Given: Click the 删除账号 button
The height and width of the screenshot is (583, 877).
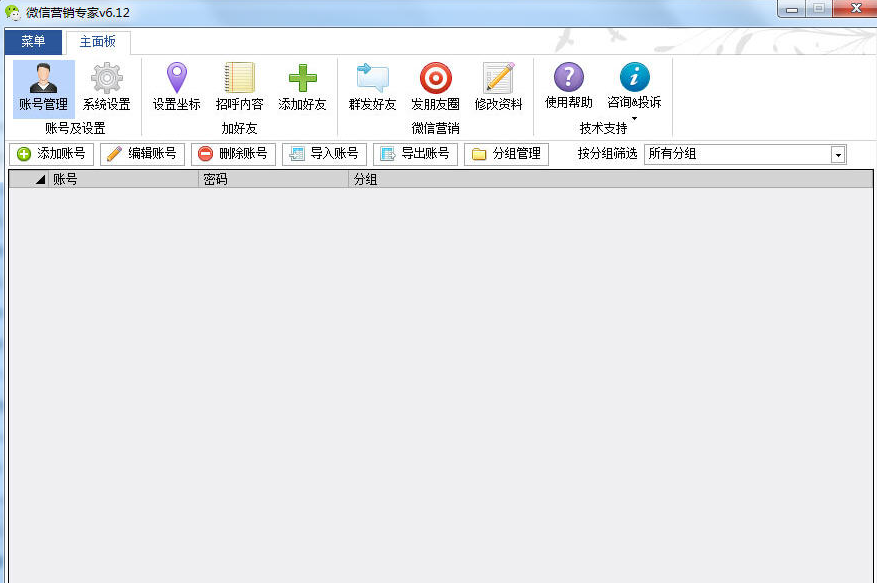Looking at the screenshot, I should click(x=233, y=154).
